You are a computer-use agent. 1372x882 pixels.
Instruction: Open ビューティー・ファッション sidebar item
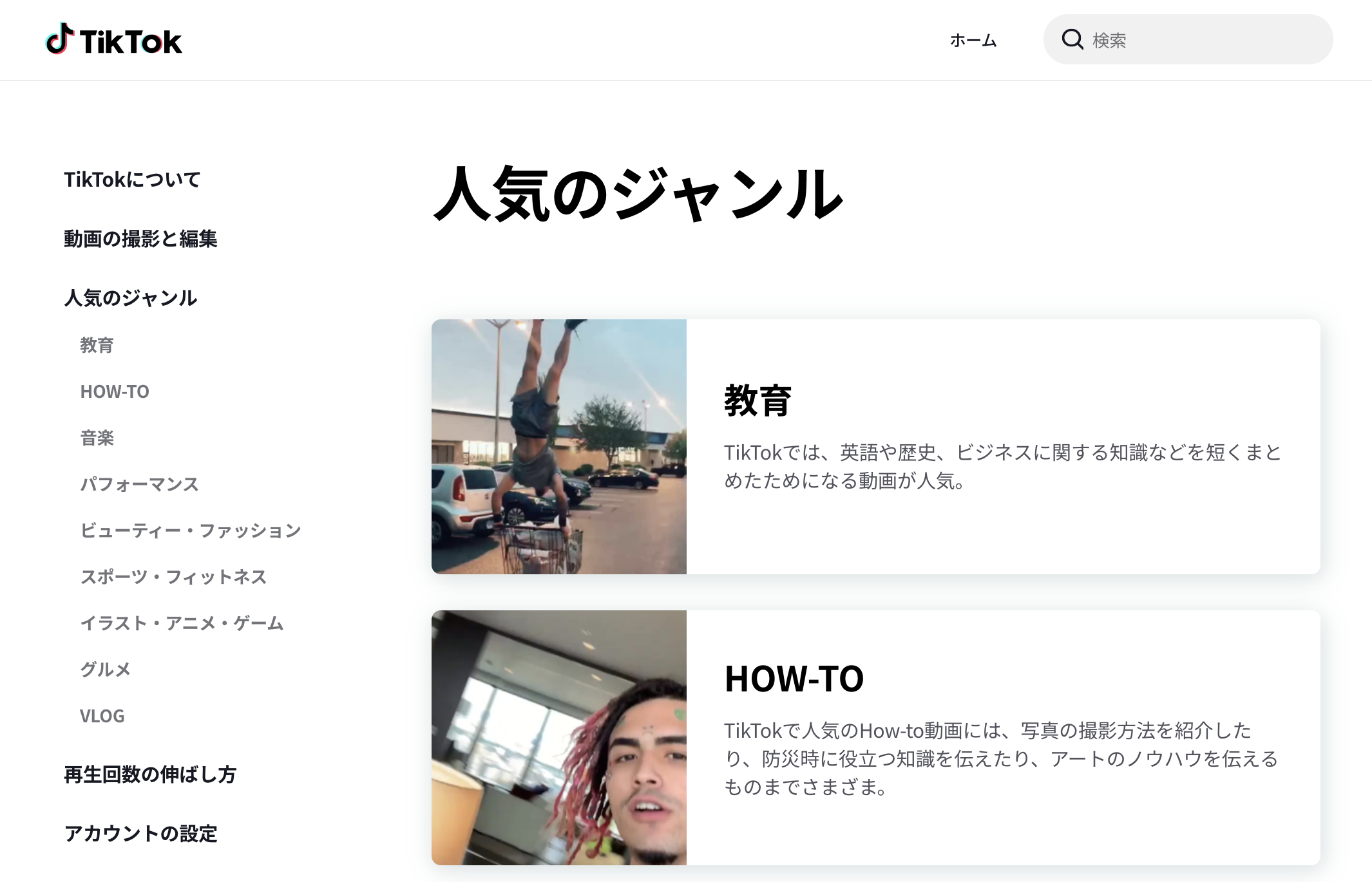(x=191, y=530)
